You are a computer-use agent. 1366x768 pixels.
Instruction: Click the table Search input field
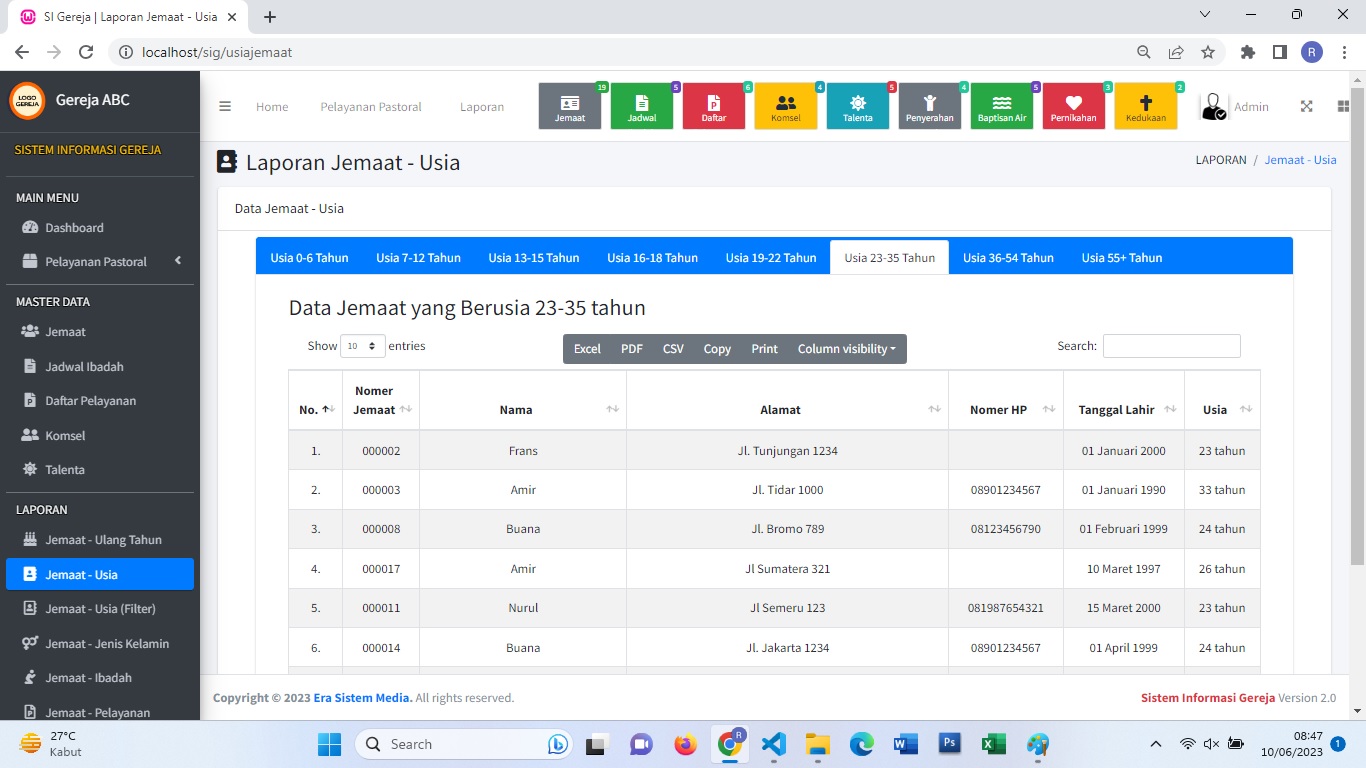tap(1171, 346)
